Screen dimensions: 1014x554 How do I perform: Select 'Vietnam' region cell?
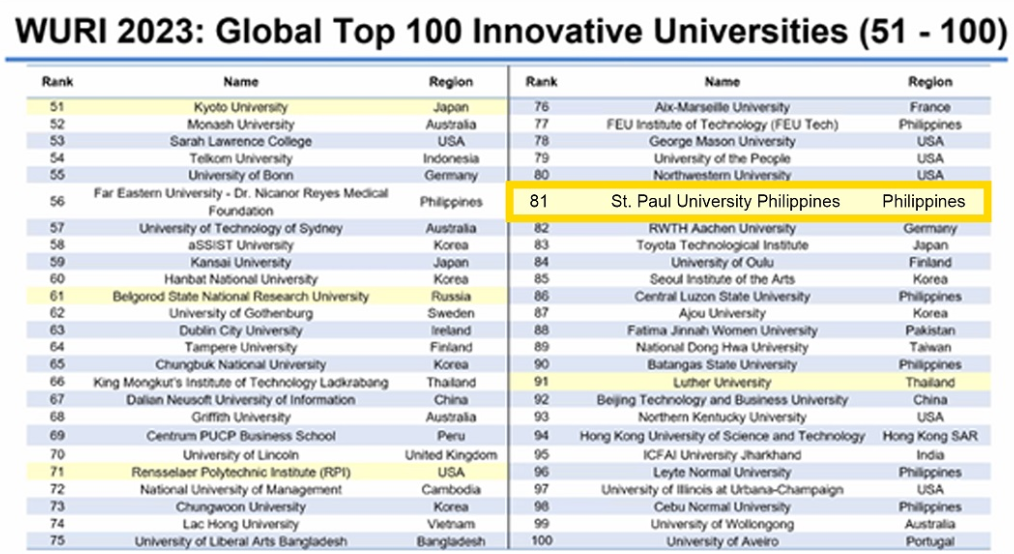coord(451,524)
